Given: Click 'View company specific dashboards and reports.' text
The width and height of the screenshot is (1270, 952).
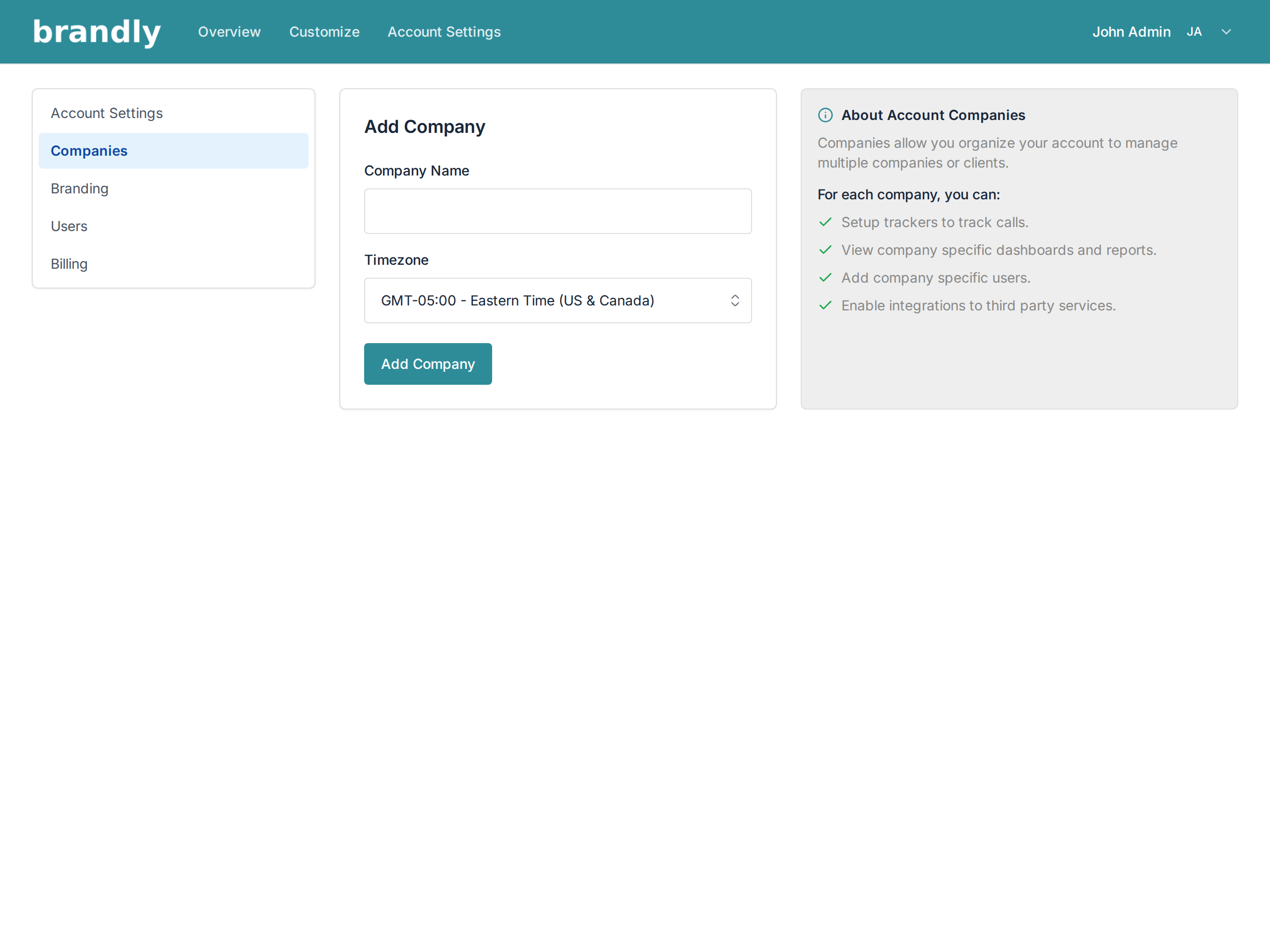Looking at the screenshot, I should (x=999, y=250).
